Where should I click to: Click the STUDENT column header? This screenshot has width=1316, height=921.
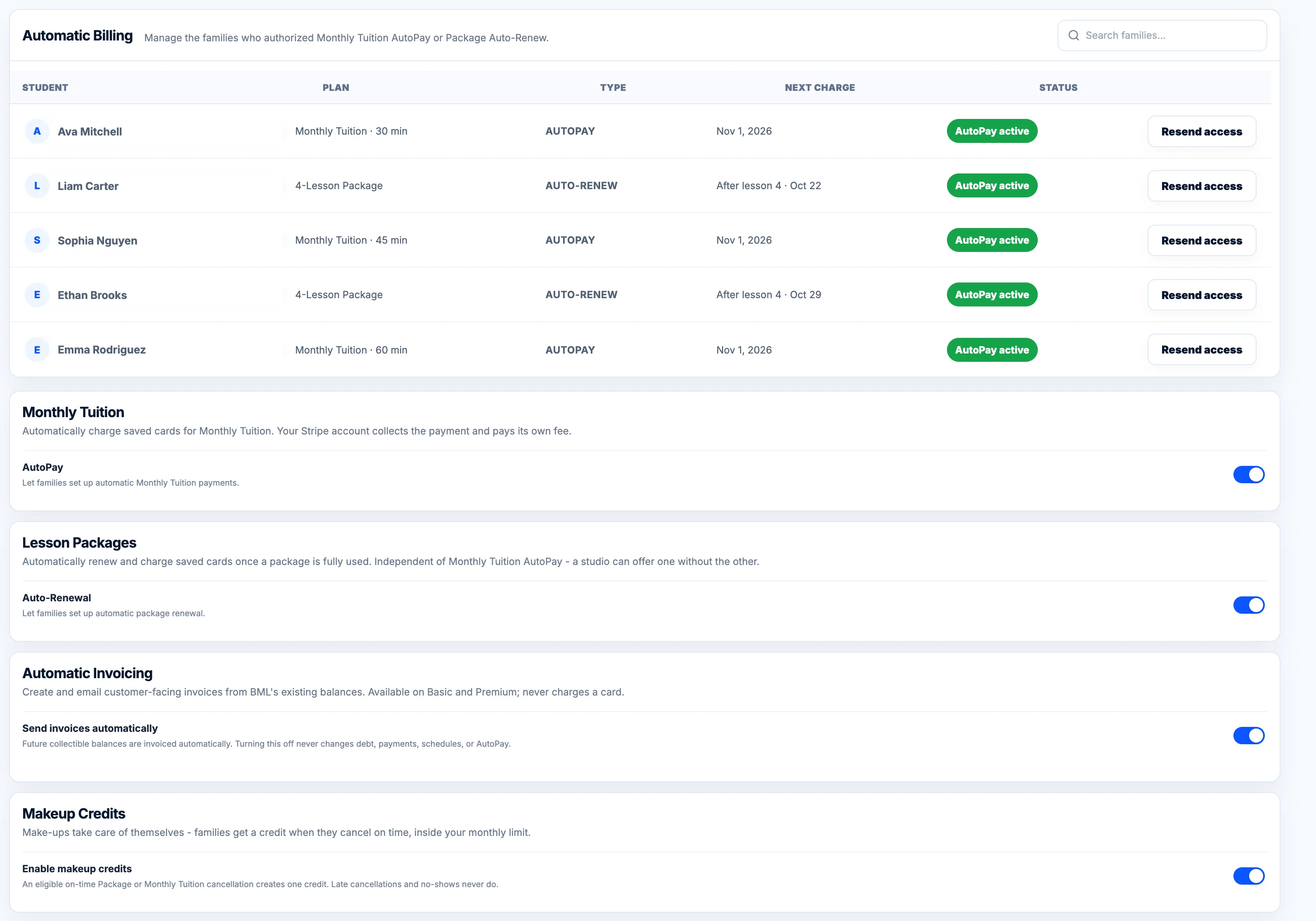coord(45,88)
